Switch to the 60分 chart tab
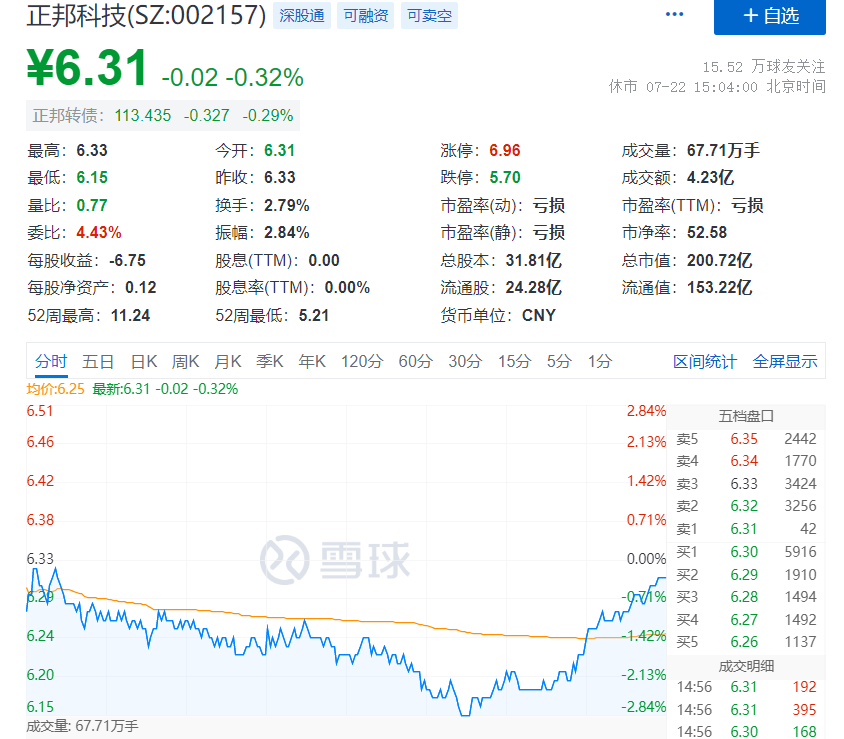The height and width of the screenshot is (739, 844). [x=416, y=361]
